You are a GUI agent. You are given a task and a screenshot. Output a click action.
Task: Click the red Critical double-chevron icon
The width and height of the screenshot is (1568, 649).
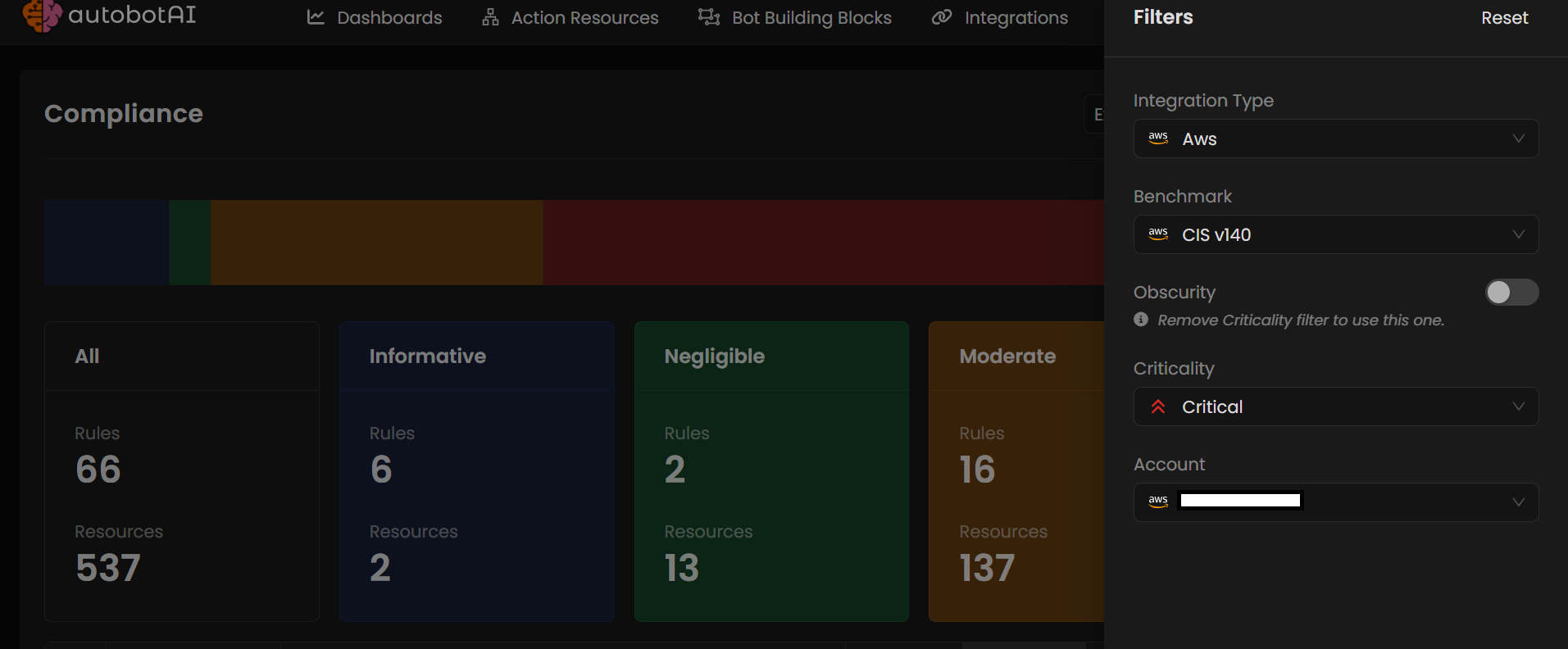pos(1158,406)
